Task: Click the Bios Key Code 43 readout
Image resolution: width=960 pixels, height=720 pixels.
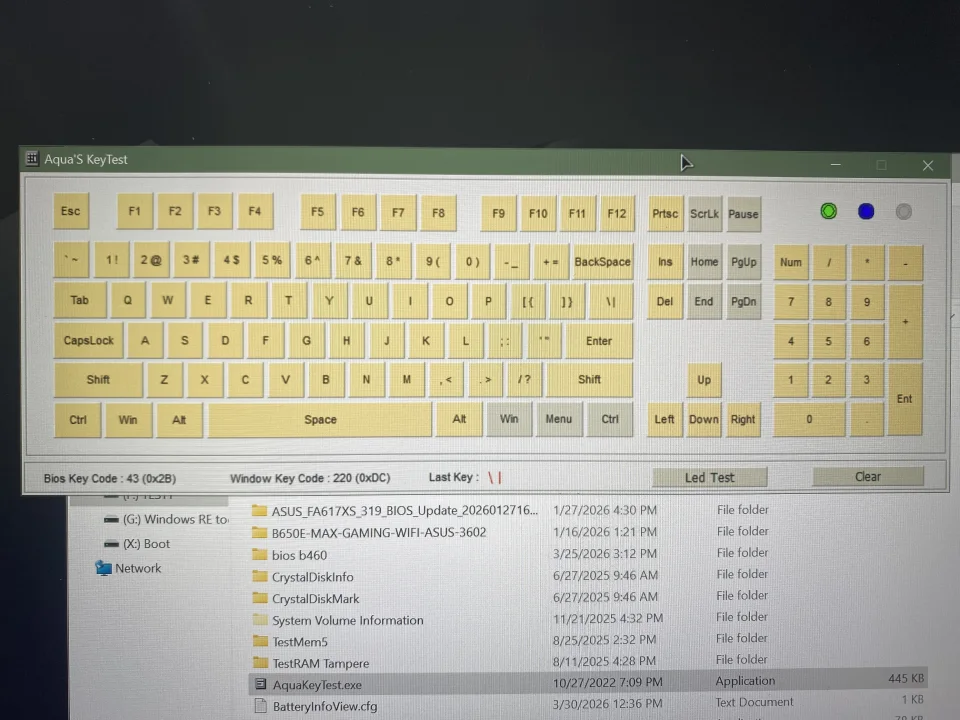Action: coord(110,478)
